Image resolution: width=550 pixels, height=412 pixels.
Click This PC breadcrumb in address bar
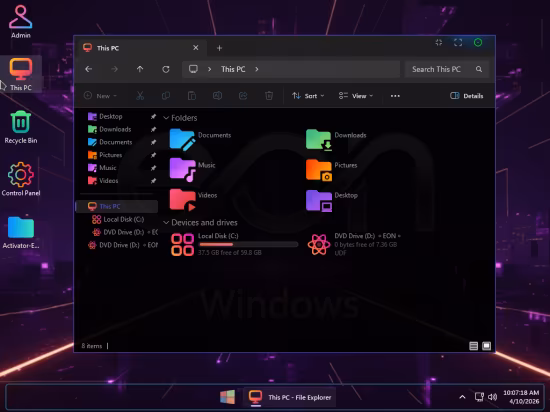coord(233,69)
